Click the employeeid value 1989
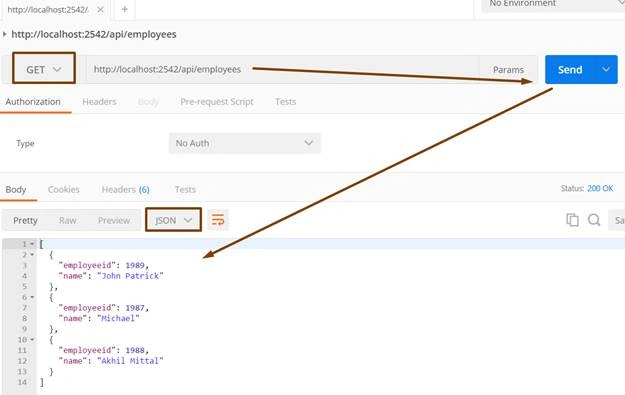 [x=135, y=265]
